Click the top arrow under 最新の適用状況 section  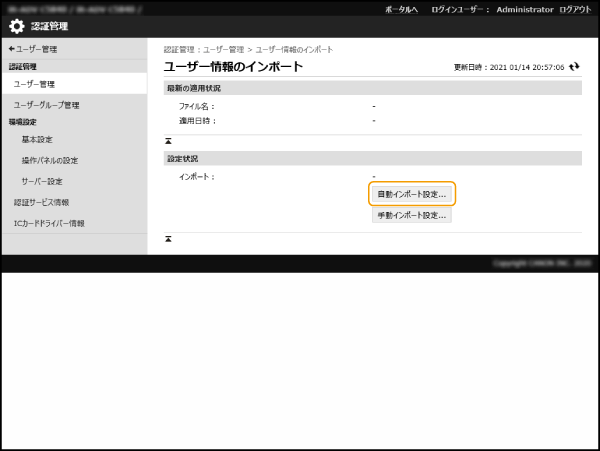pyautogui.click(x=168, y=141)
